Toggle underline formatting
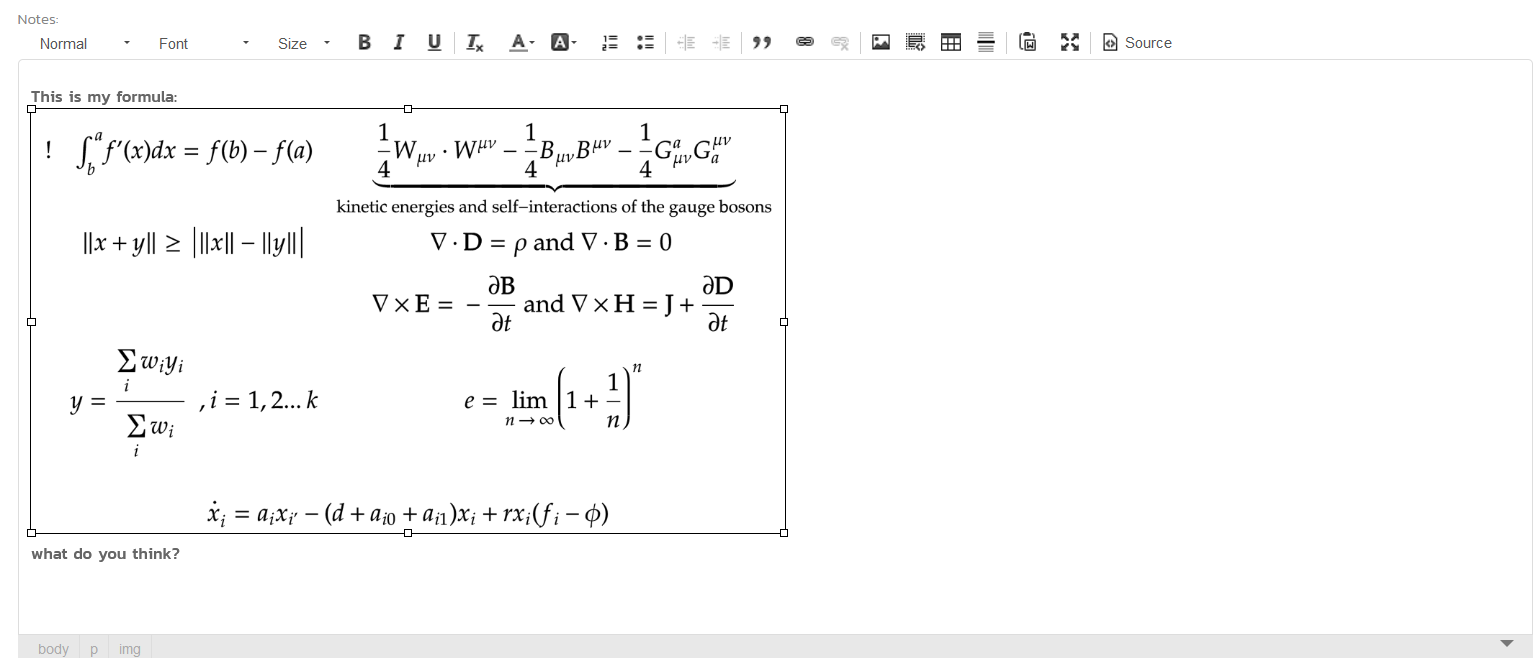 tap(434, 43)
